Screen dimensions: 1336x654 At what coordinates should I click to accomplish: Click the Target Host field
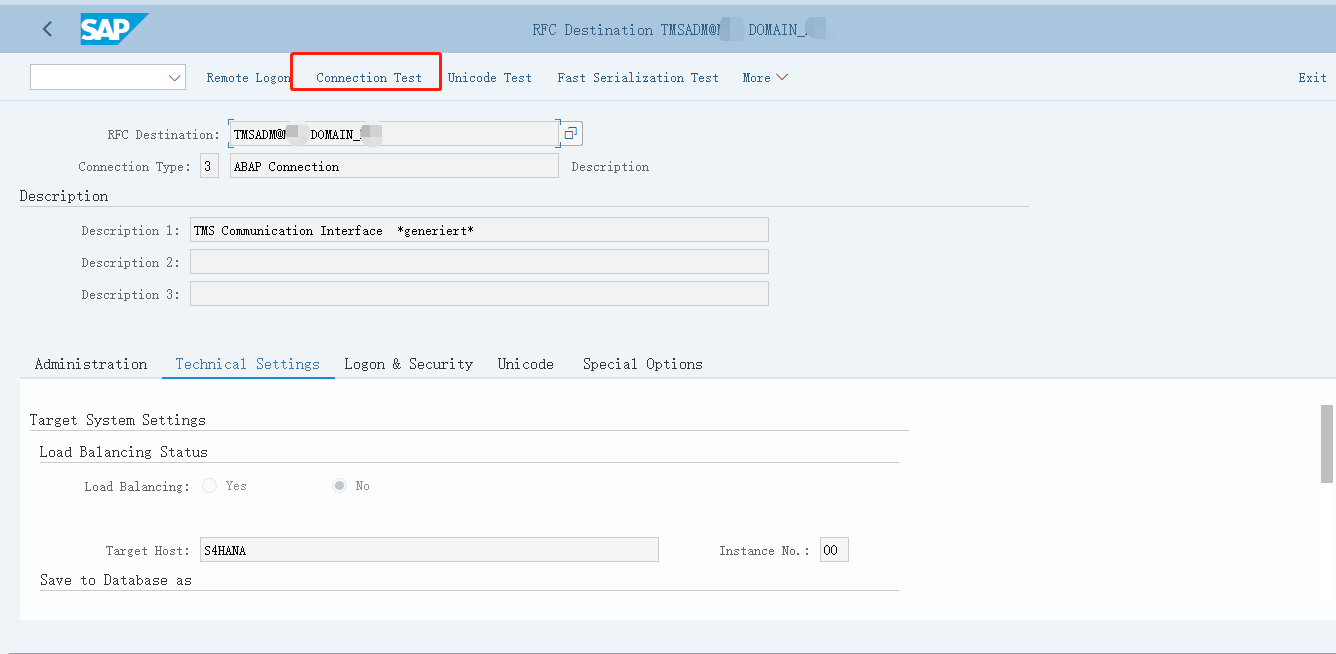(428, 550)
